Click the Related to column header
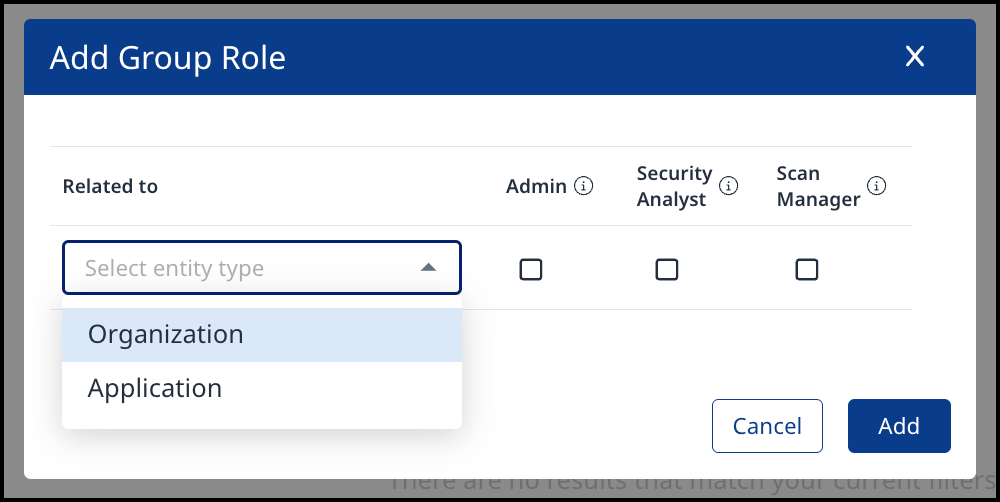Viewport: 1000px width, 502px height. pyautogui.click(x=110, y=186)
